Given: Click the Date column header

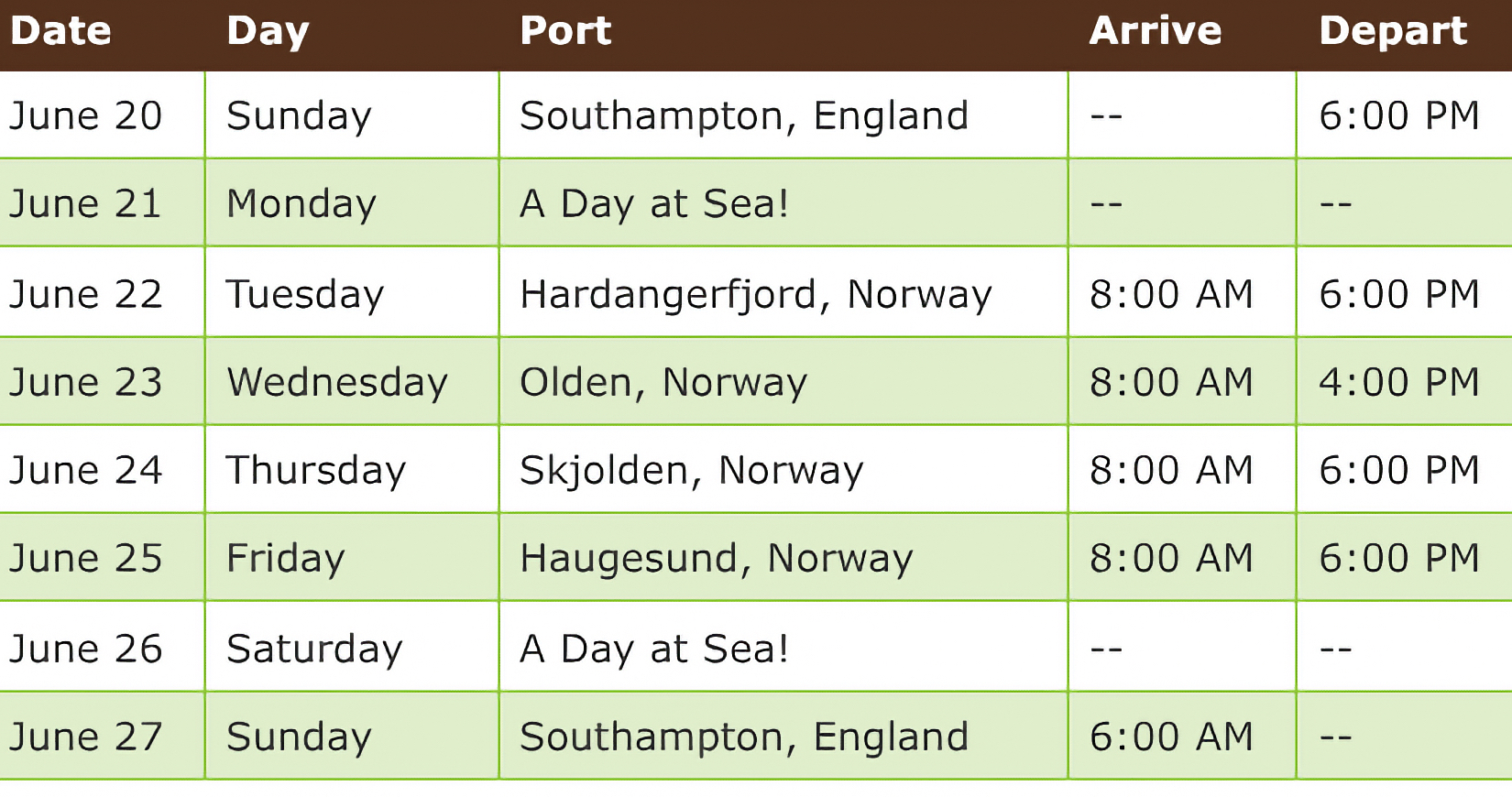Looking at the screenshot, I should click(x=60, y=31).
